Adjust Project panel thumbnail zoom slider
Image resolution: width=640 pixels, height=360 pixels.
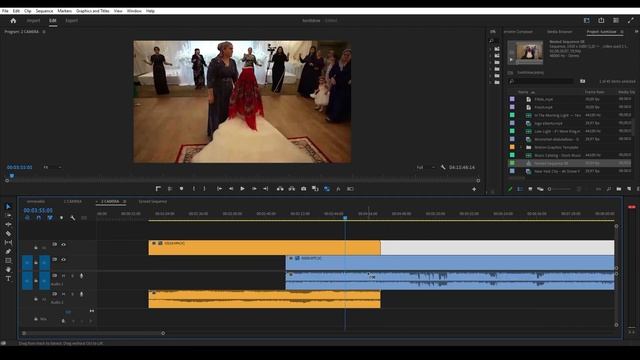tap(560, 189)
